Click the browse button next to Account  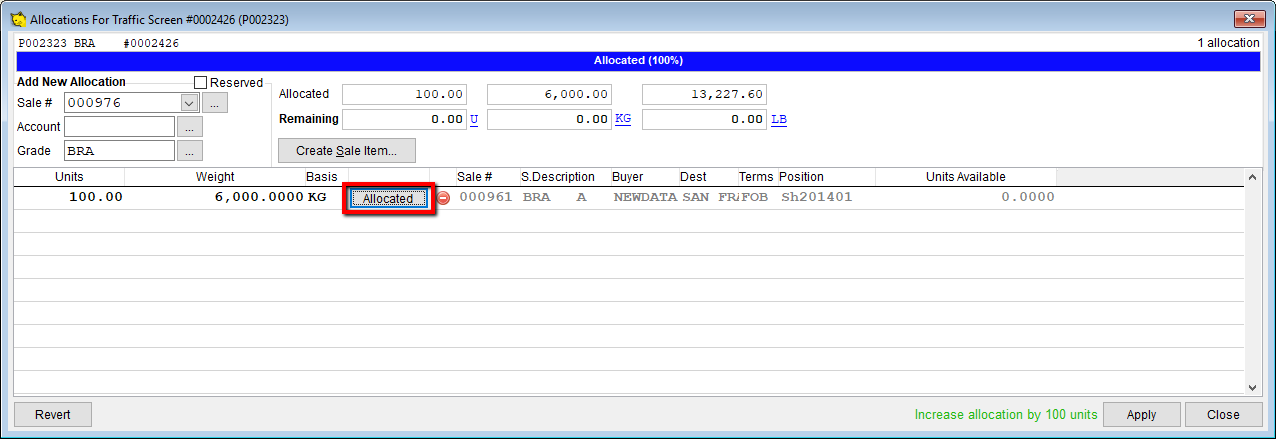(190, 127)
